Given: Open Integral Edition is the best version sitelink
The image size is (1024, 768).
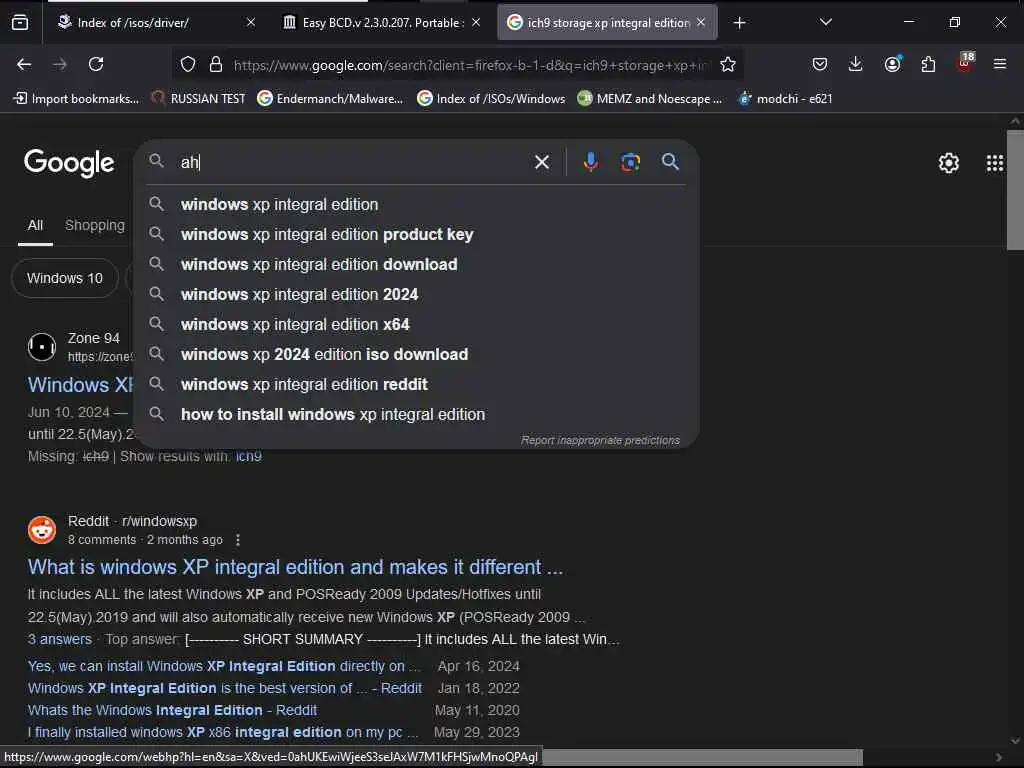Looking at the screenshot, I should pos(225,688).
